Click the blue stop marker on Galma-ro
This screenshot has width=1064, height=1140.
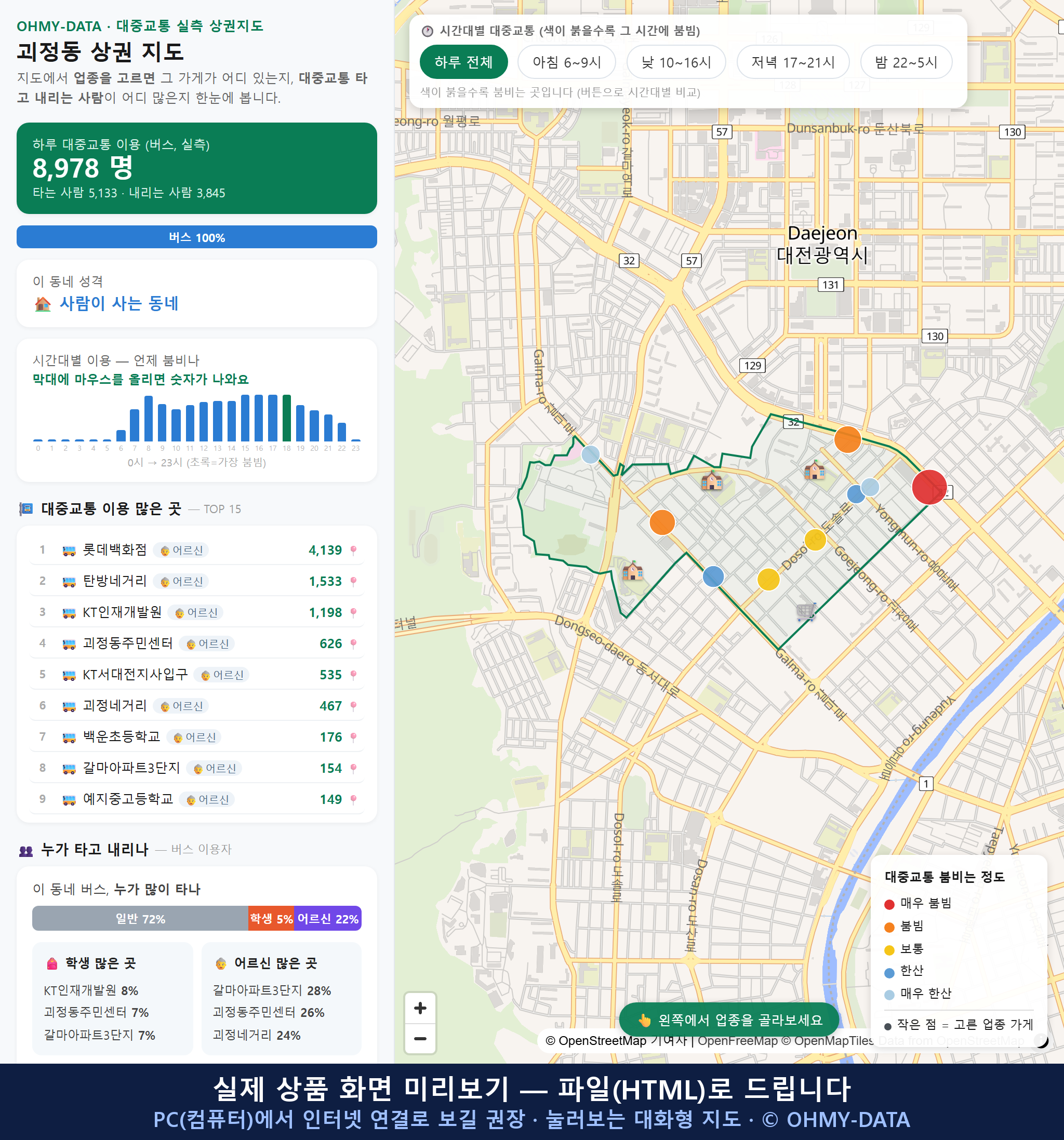713,576
